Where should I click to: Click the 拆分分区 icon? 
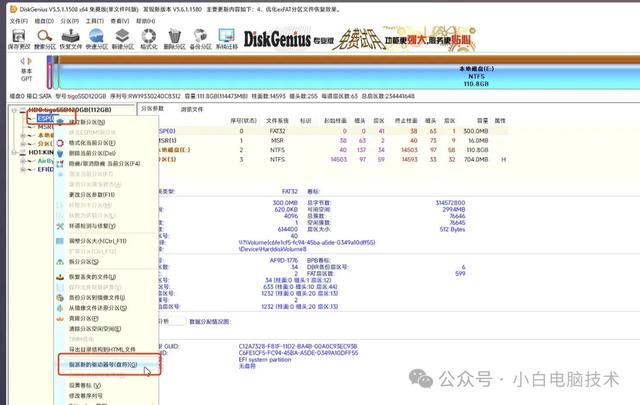(x=60, y=262)
